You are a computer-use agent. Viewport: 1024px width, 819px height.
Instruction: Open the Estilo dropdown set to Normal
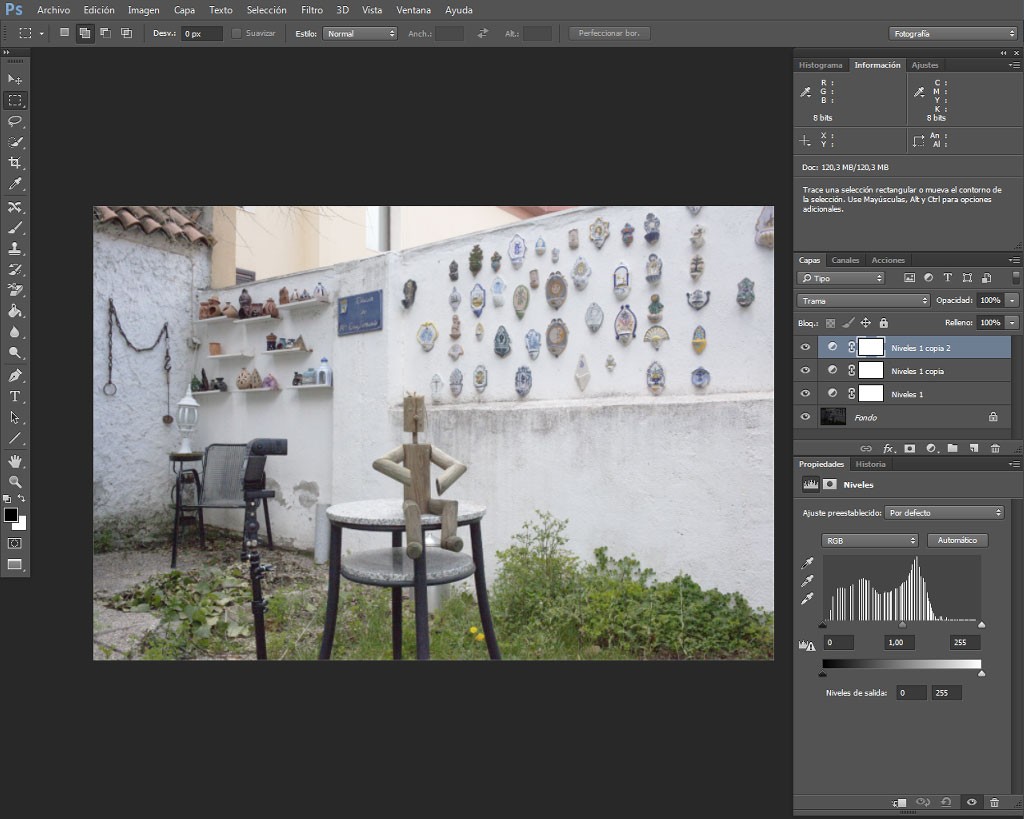point(360,33)
